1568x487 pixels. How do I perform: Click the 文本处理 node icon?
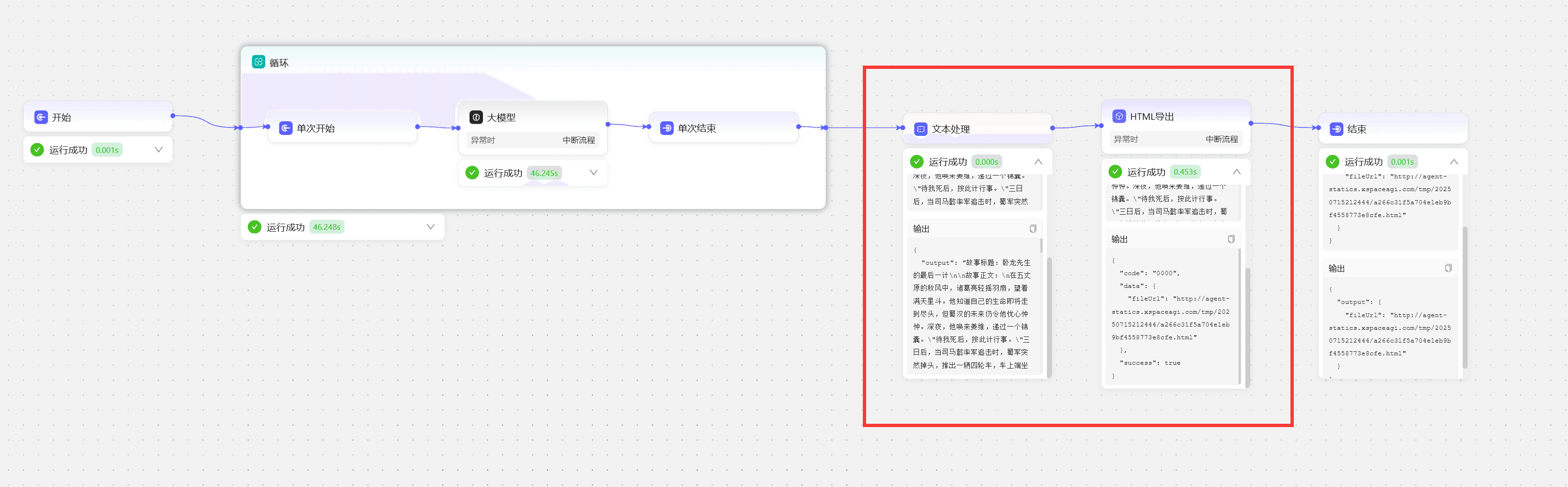pos(921,129)
